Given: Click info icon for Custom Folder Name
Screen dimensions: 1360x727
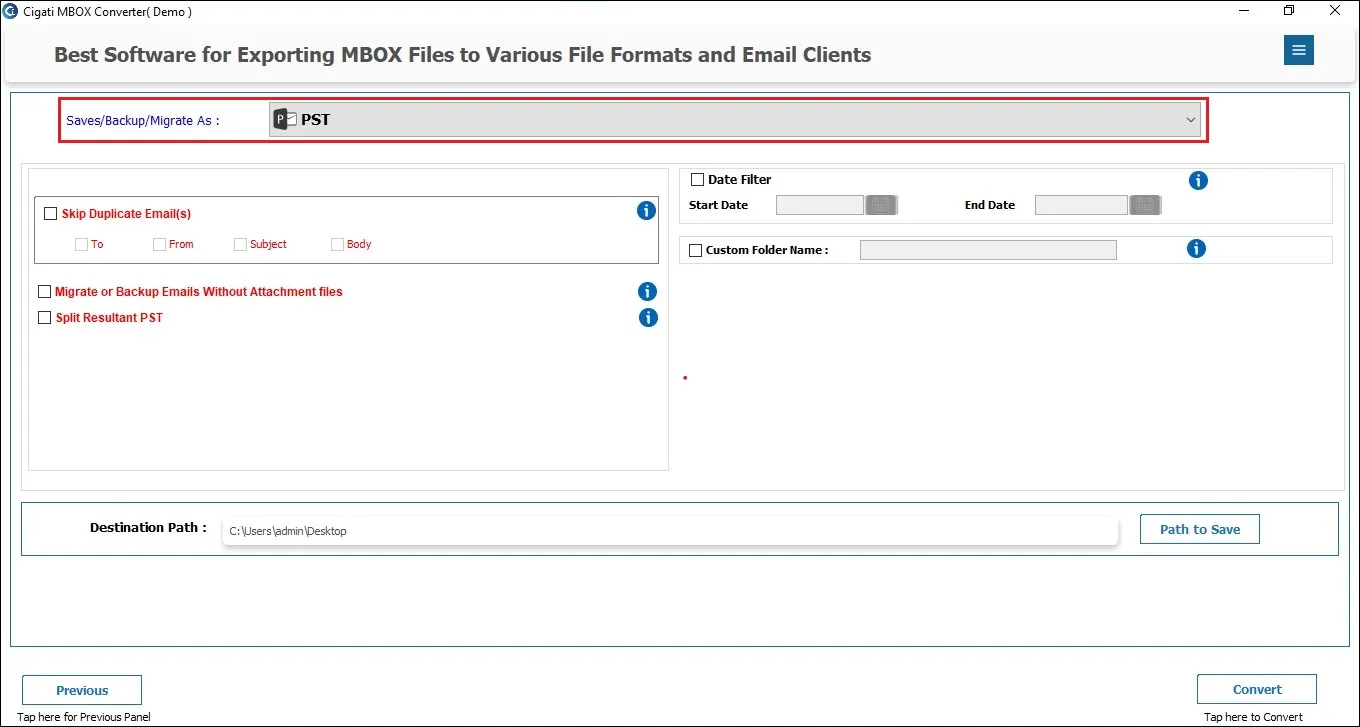Looking at the screenshot, I should [1196, 248].
